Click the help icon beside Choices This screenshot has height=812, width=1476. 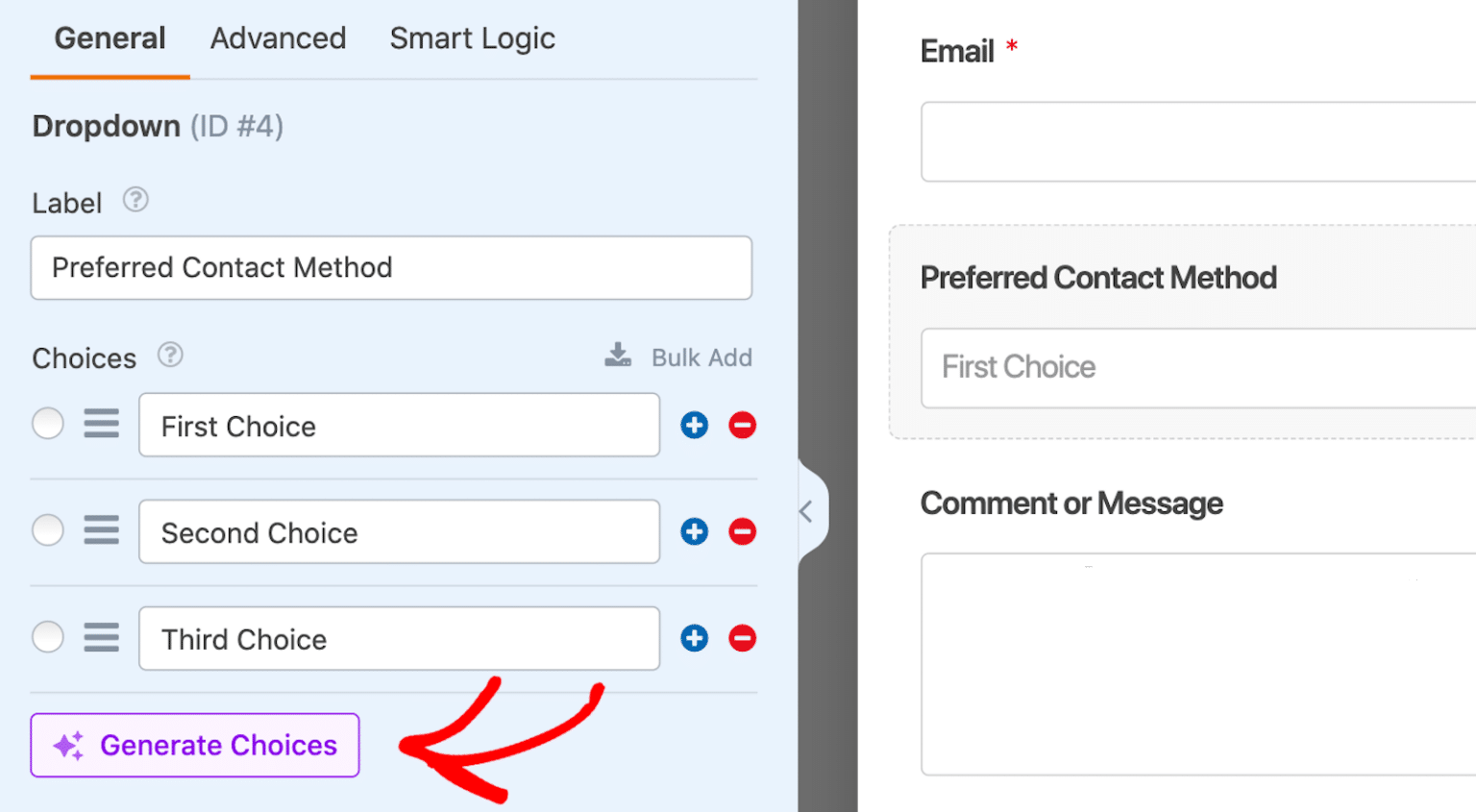click(170, 356)
